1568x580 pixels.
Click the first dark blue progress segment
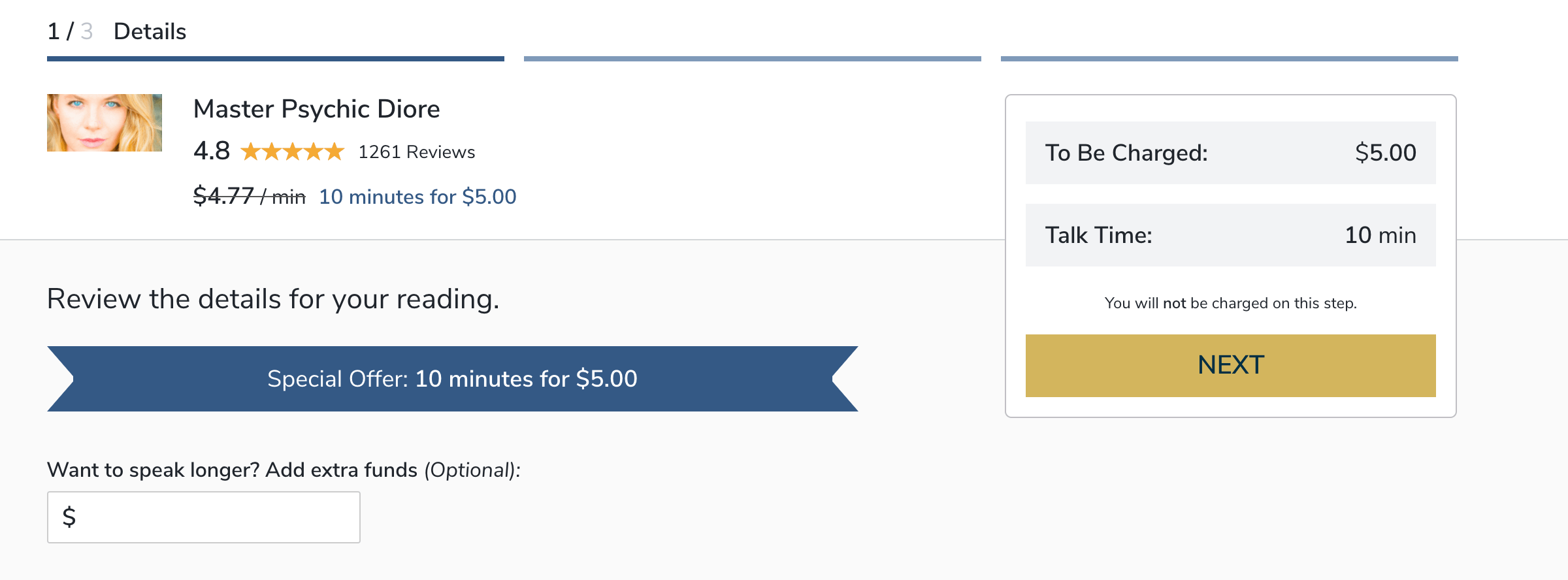[275, 59]
